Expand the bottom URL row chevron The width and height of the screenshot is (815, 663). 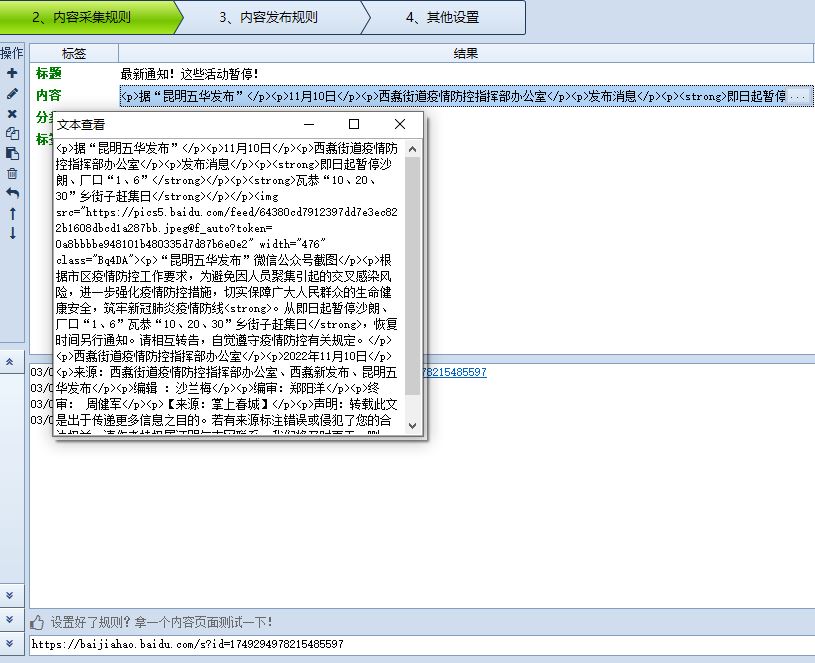10,644
